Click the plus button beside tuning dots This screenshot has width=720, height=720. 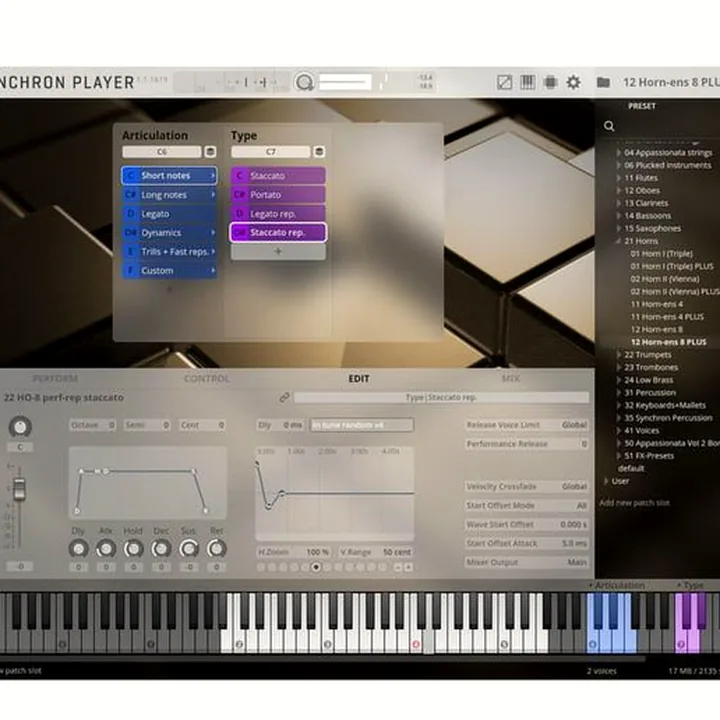point(408,568)
